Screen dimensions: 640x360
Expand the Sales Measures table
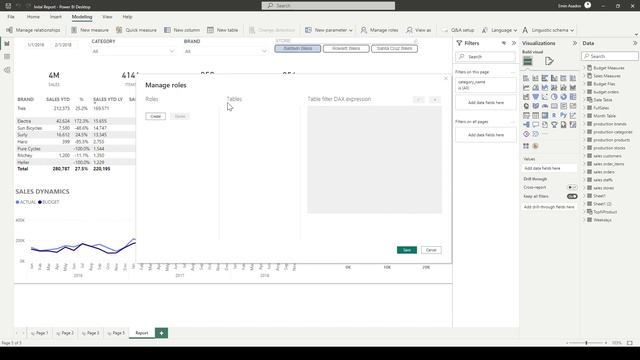pyautogui.click(x=584, y=76)
